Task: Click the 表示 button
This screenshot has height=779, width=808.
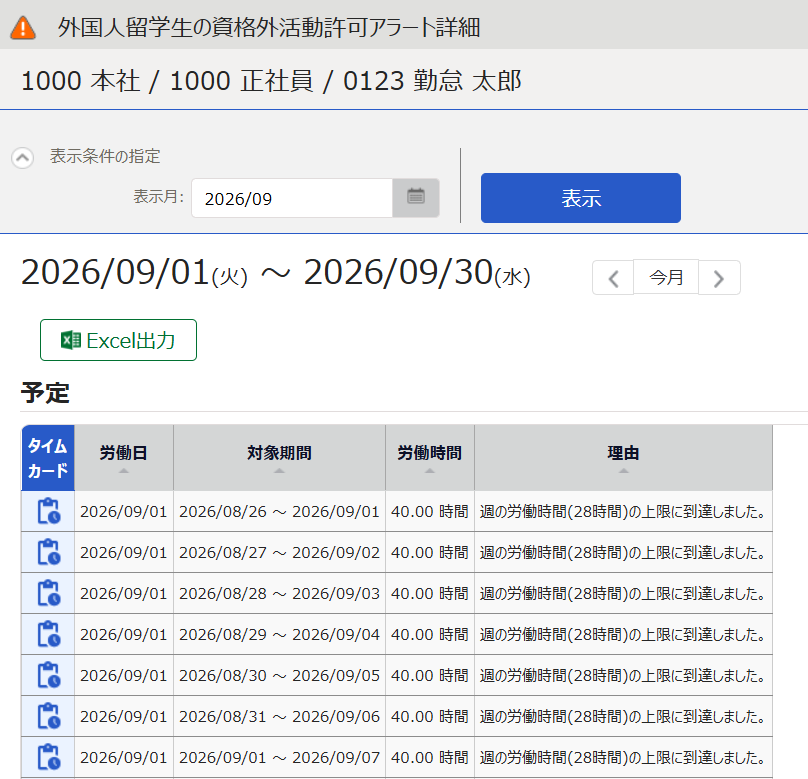Action: coord(581,198)
